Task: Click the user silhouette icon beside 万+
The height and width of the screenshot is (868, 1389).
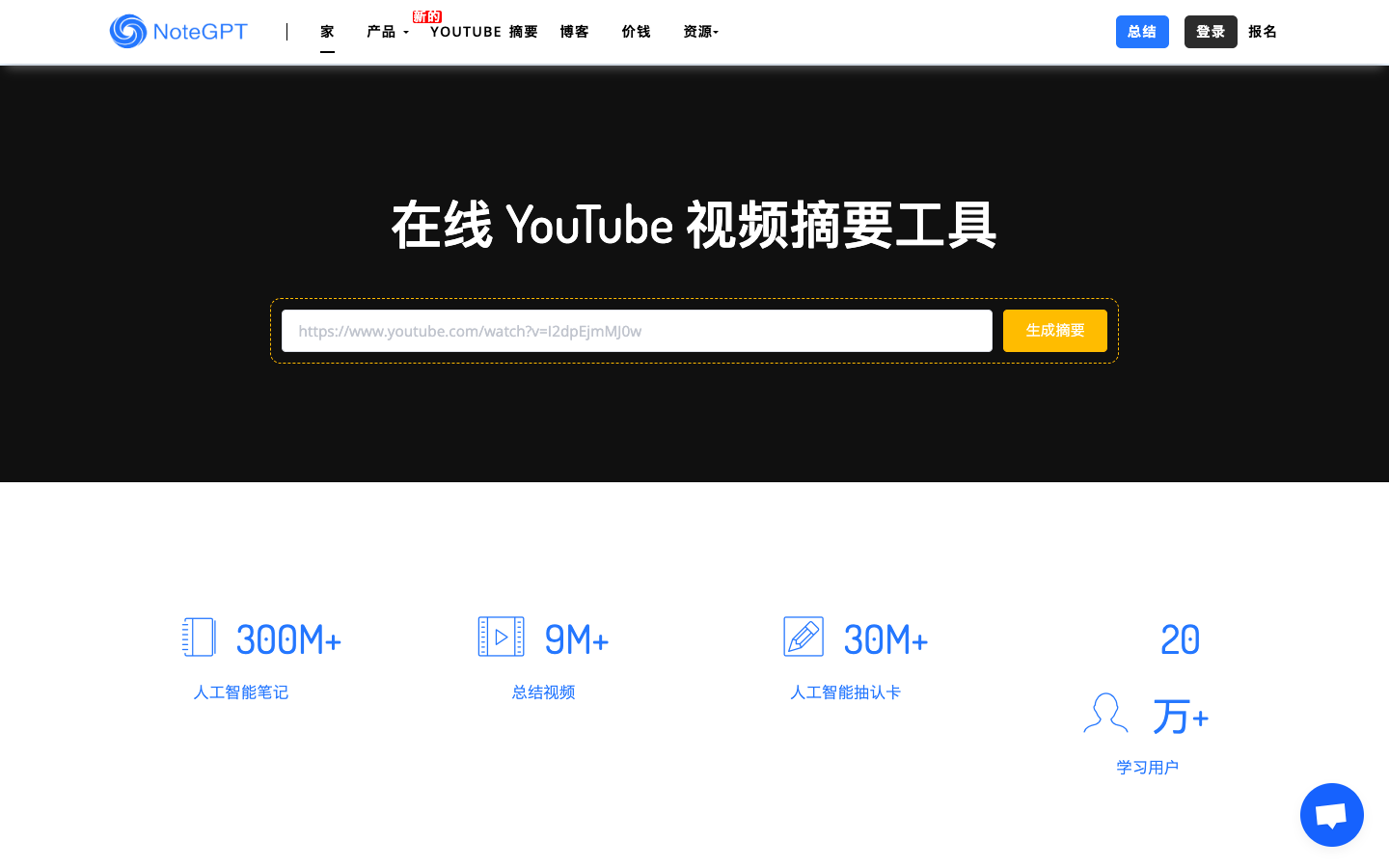Action: (x=1105, y=714)
